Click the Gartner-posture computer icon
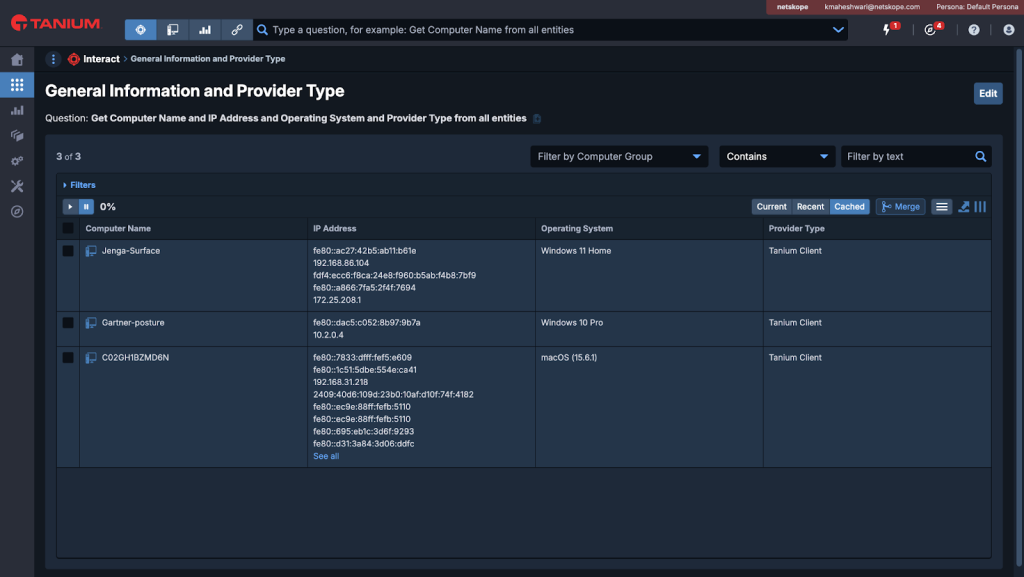Image resolution: width=1024 pixels, height=577 pixels. tap(91, 323)
